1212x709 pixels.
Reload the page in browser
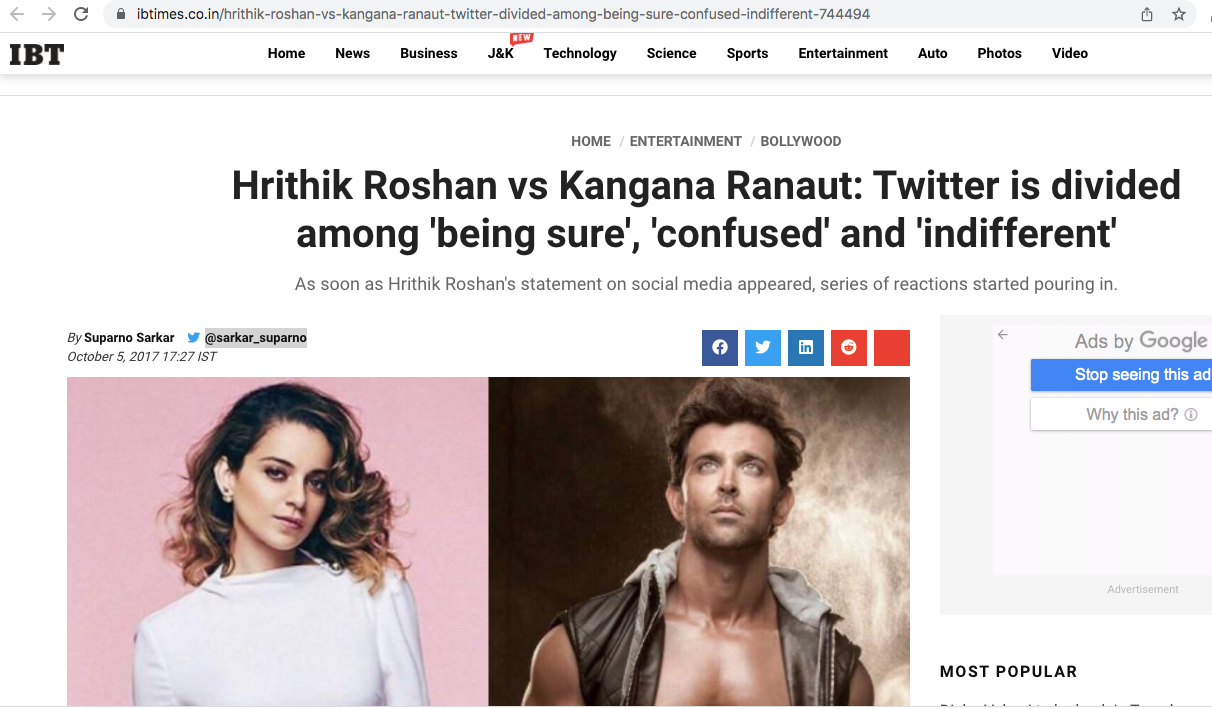point(82,14)
